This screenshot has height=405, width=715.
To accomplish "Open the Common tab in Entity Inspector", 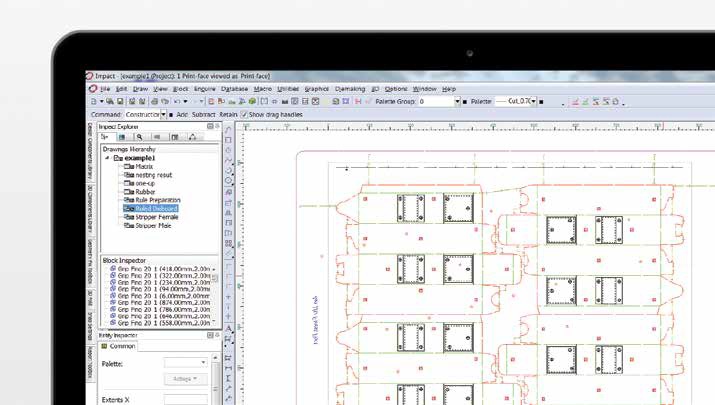I will (x=118, y=346).
